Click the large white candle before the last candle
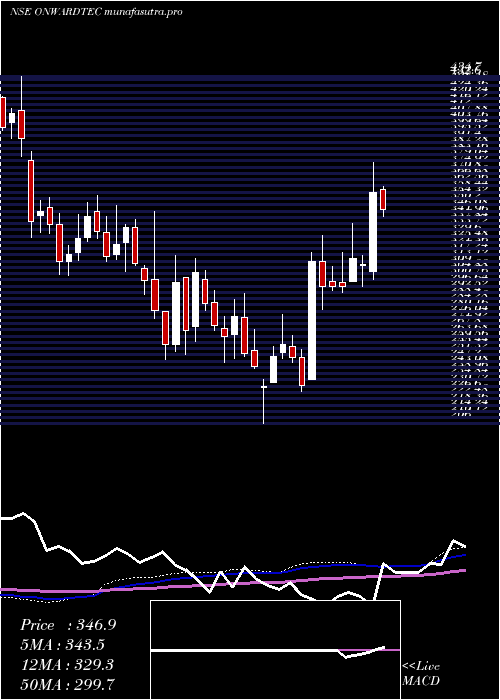 coord(372,232)
